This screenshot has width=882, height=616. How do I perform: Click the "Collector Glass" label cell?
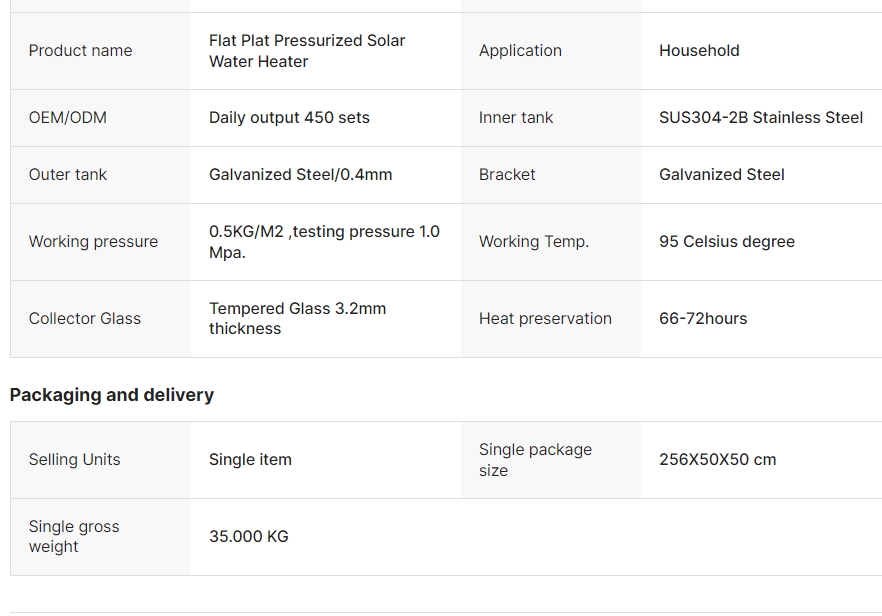85,319
